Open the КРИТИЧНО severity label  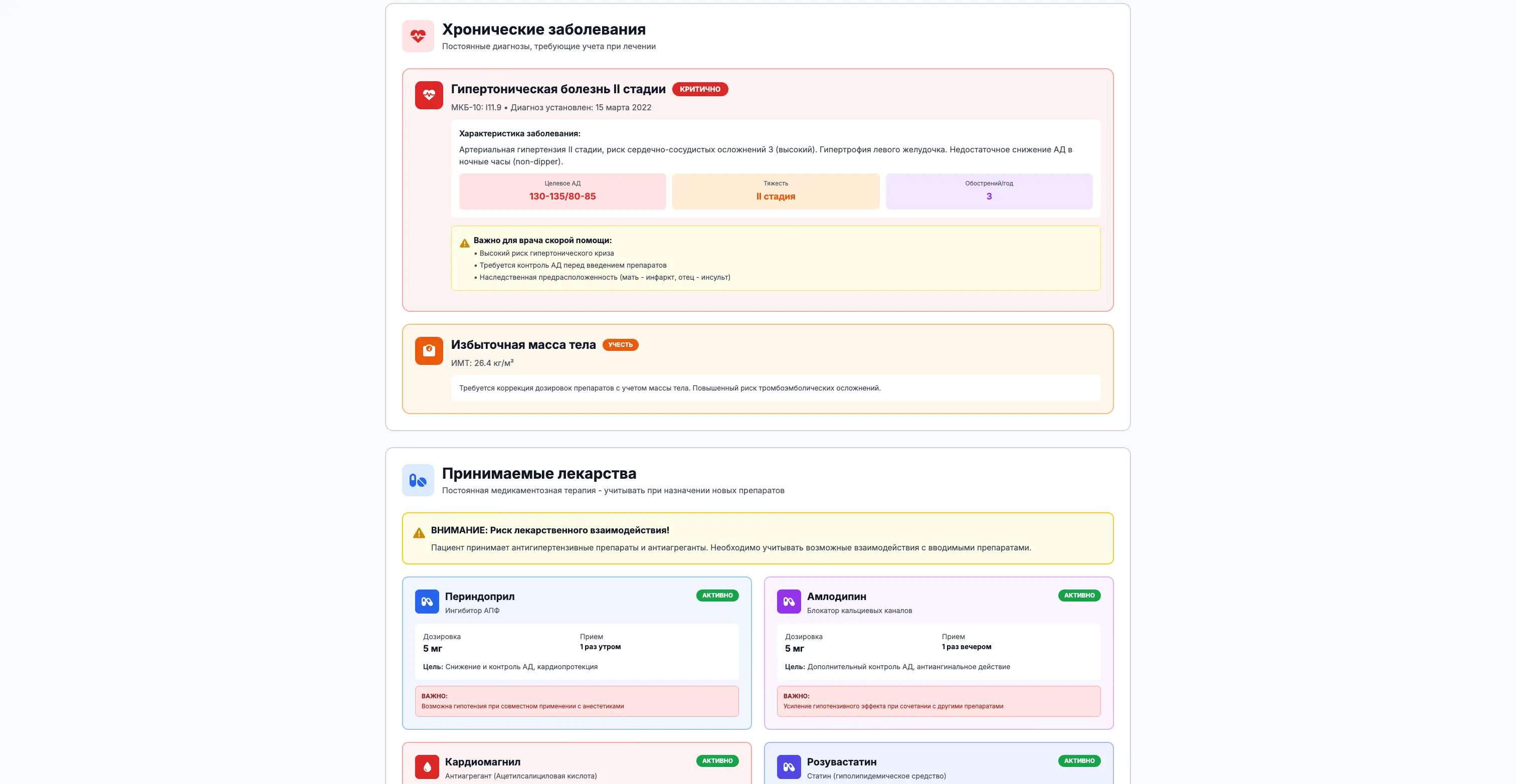(700, 89)
